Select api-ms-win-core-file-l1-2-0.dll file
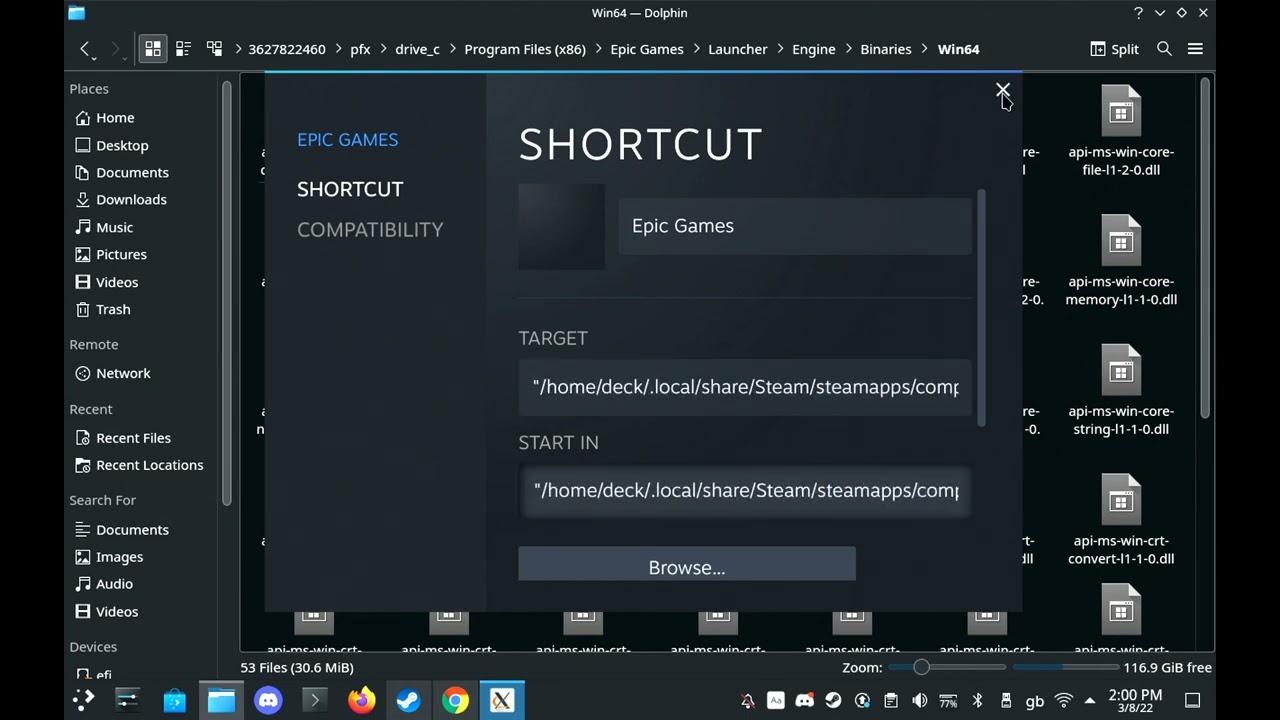This screenshot has width=1280, height=720. tap(1121, 131)
